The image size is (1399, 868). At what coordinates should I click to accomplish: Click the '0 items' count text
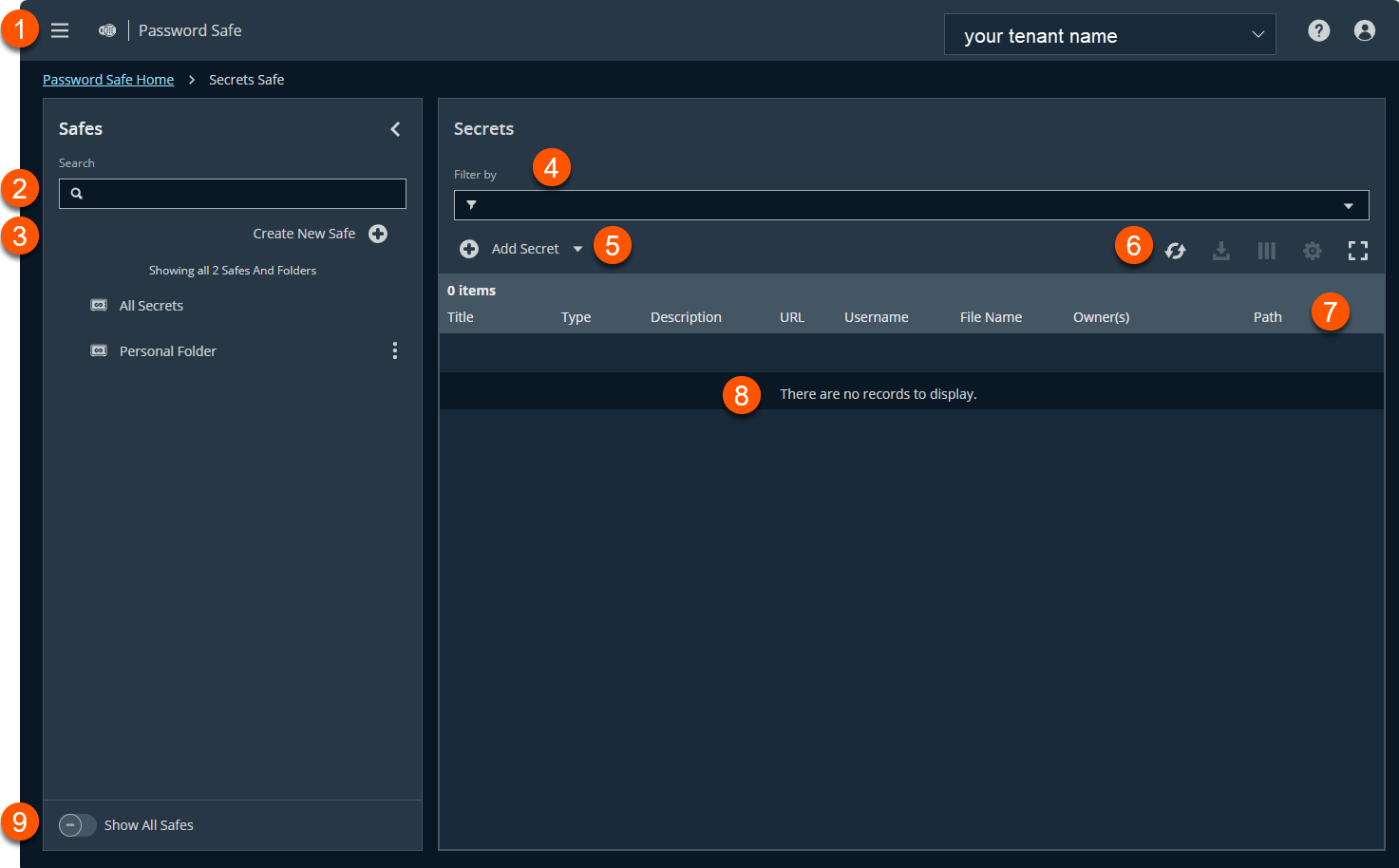pyautogui.click(x=471, y=291)
